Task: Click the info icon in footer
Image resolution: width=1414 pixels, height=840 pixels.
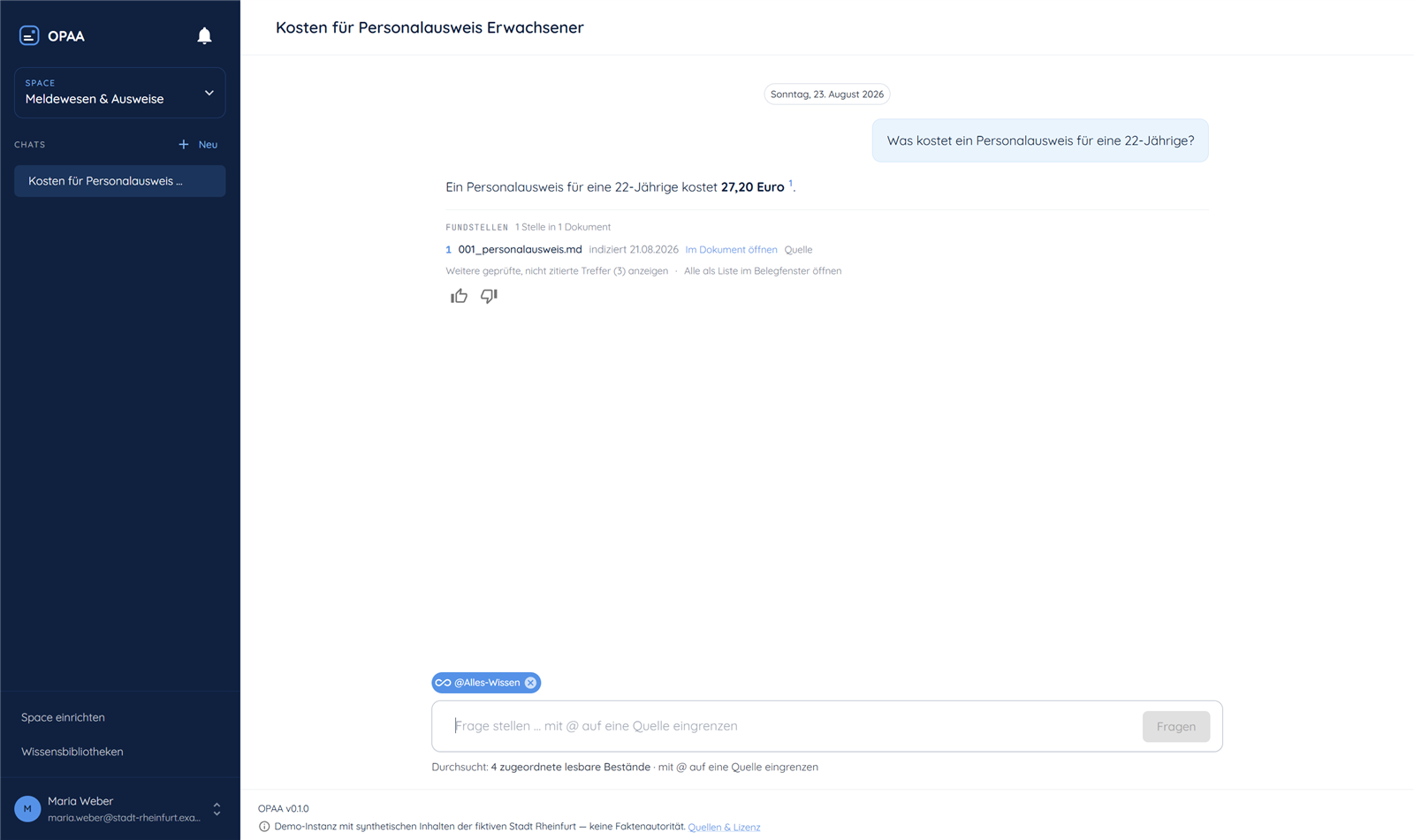Action: coord(264,827)
